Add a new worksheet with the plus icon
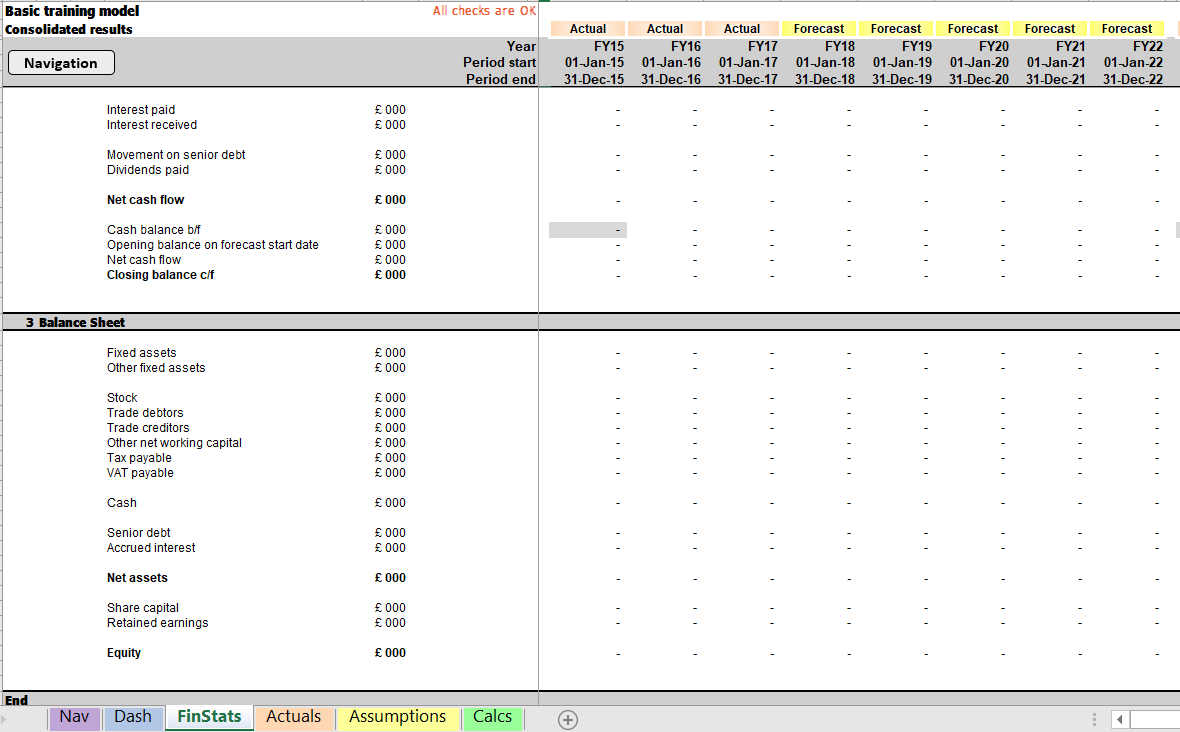 pos(567,719)
